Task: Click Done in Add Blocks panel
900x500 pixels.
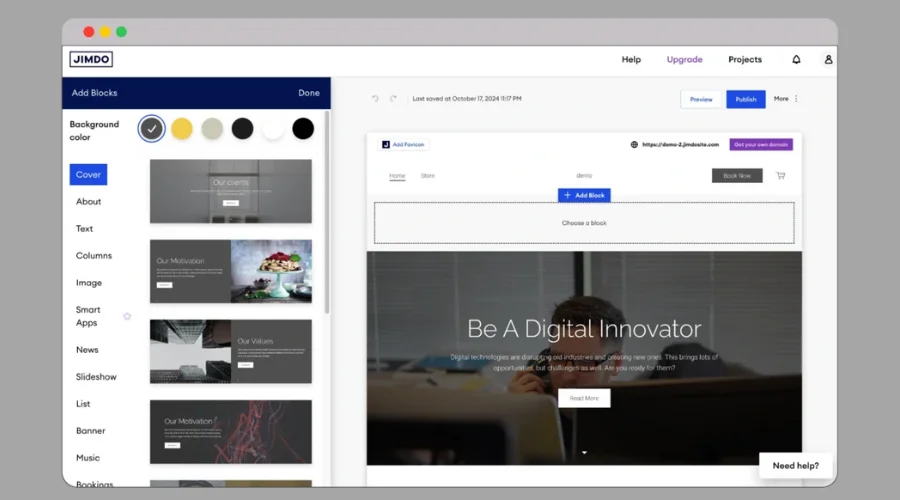Action: pyautogui.click(x=309, y=93)
